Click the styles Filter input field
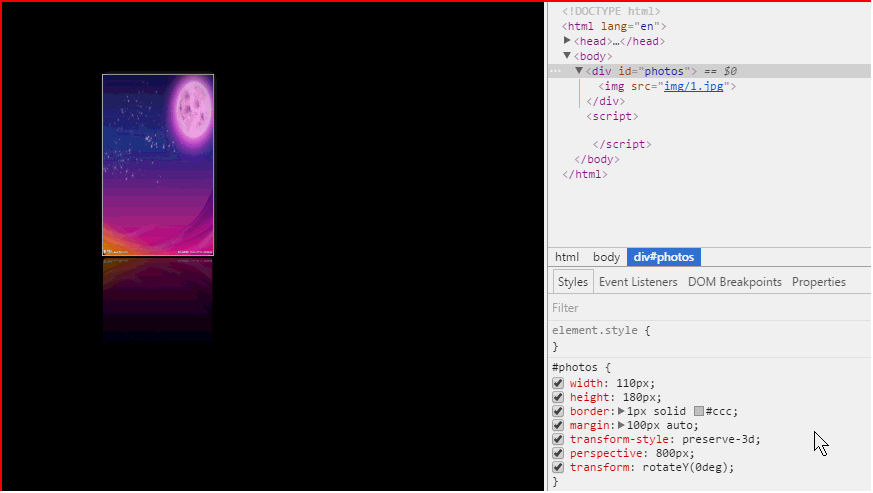 coord(710,308)
